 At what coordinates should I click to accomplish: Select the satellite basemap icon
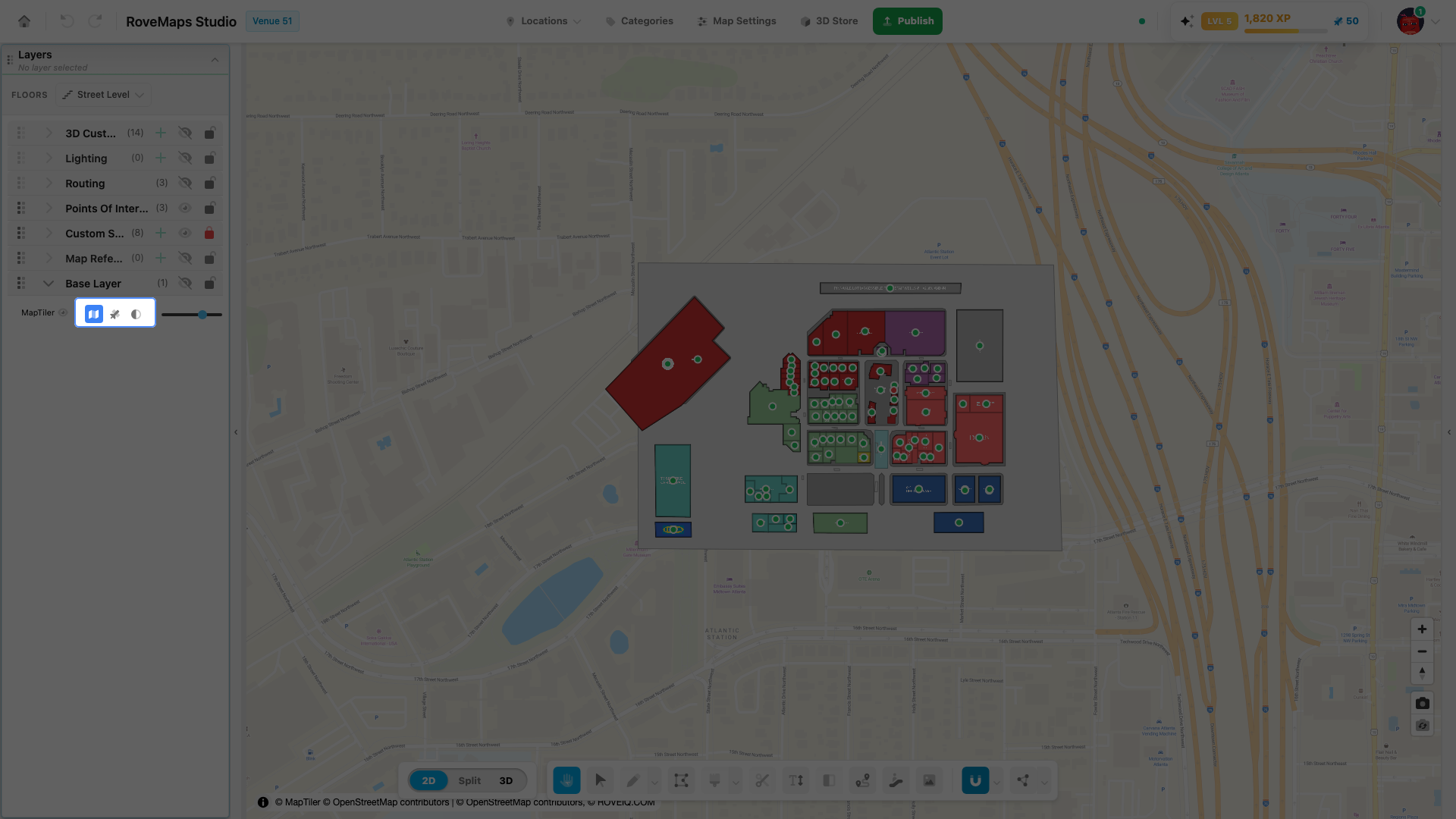click(115, 314)
